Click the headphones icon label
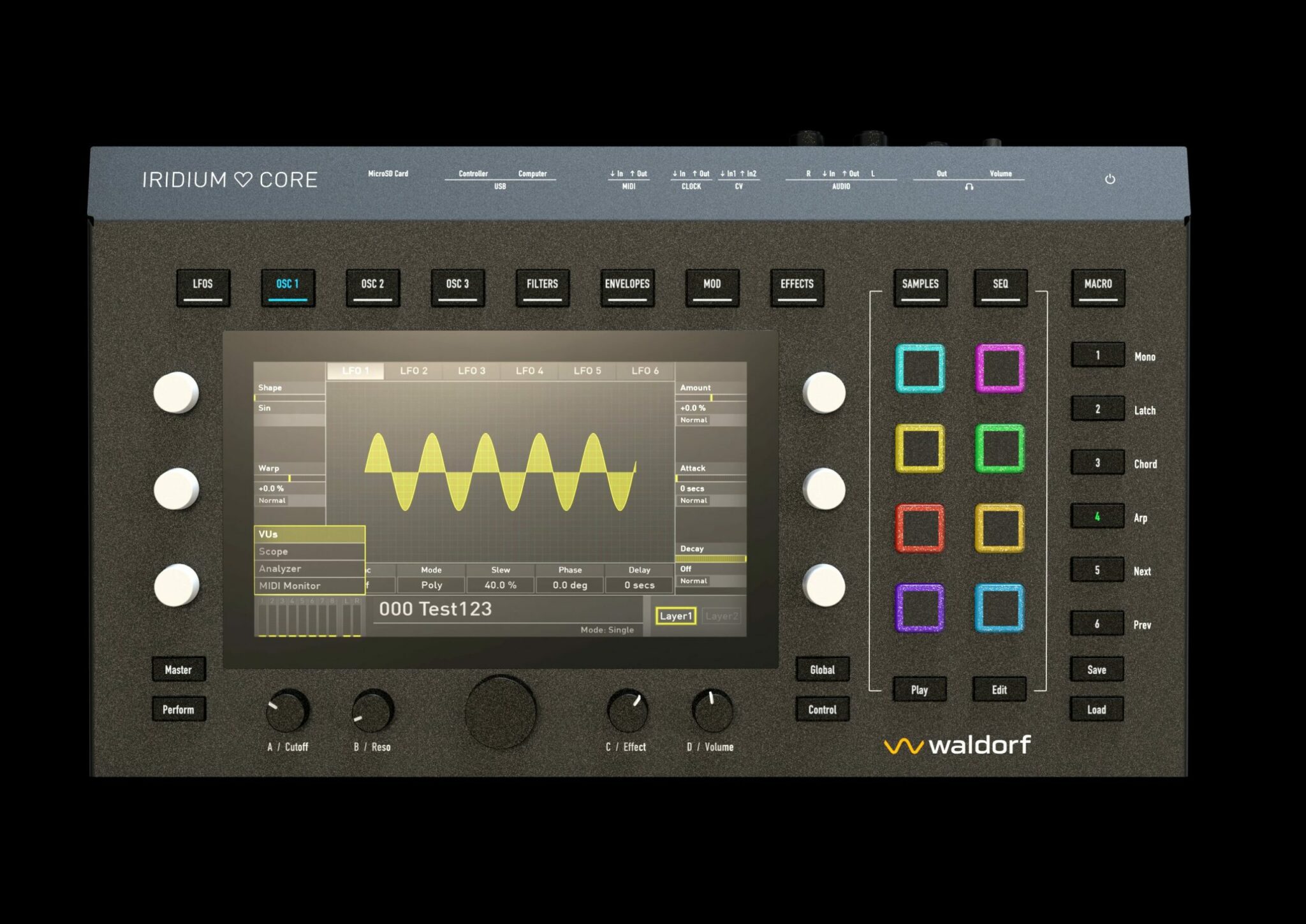 point(969,187)
